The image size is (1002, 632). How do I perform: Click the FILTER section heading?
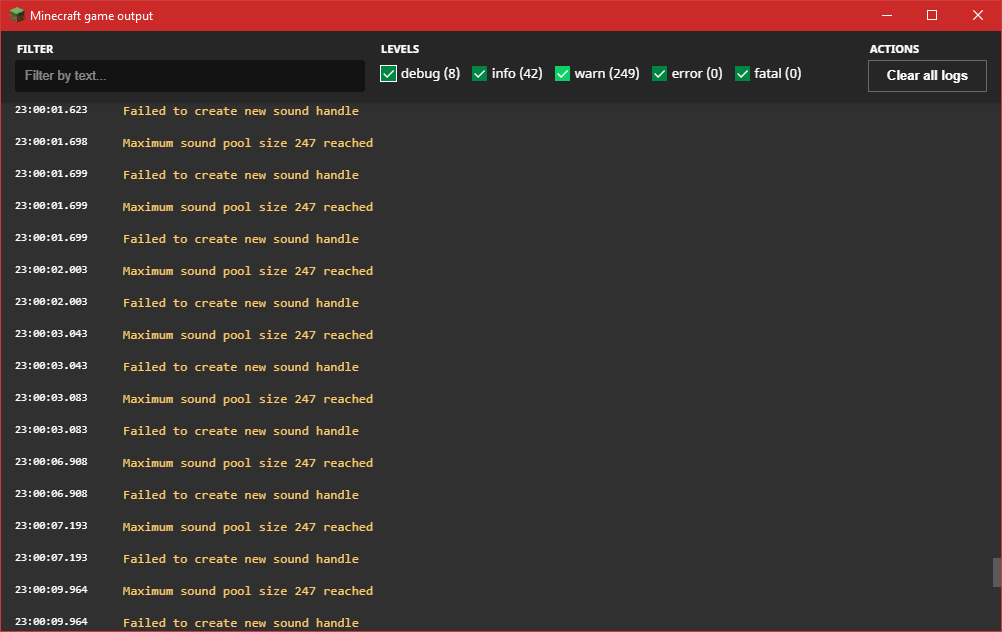35,49
